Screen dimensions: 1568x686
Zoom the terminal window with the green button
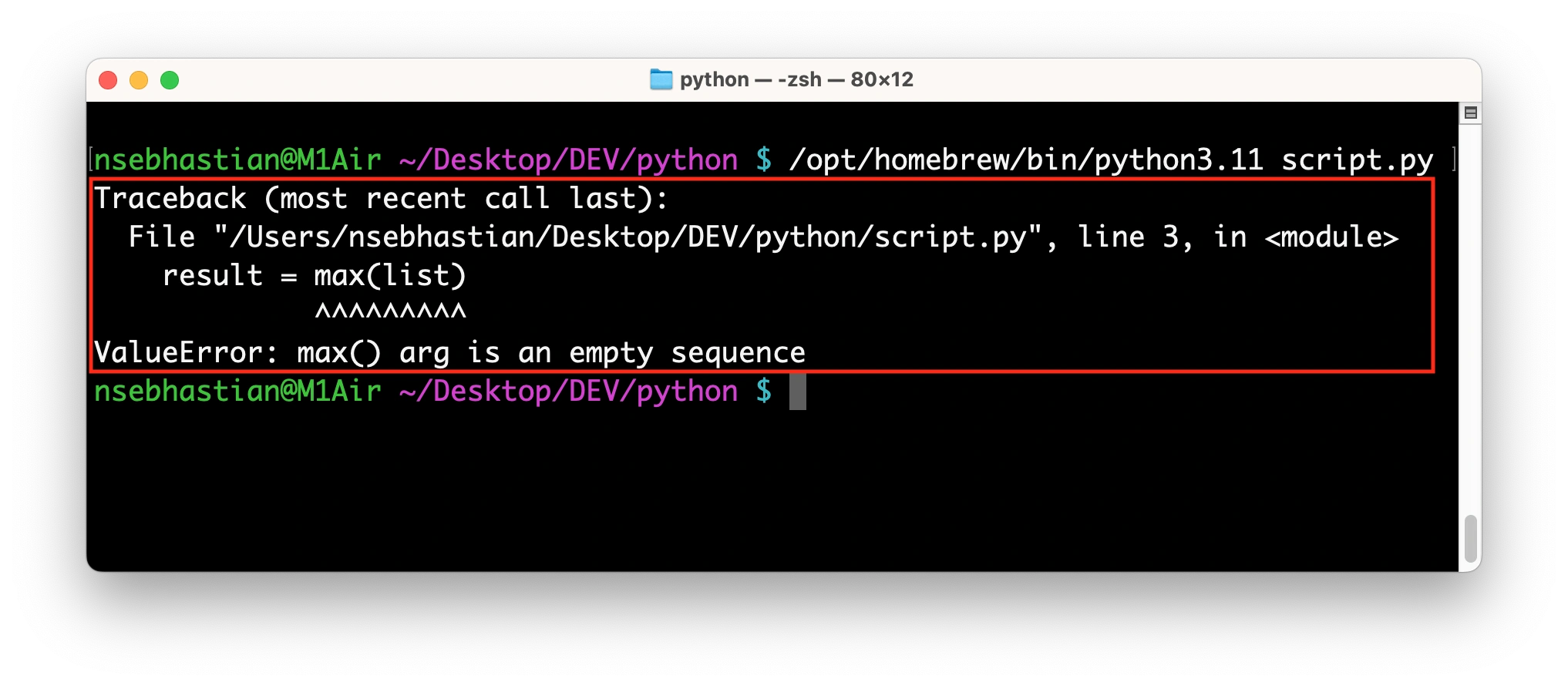170,80
